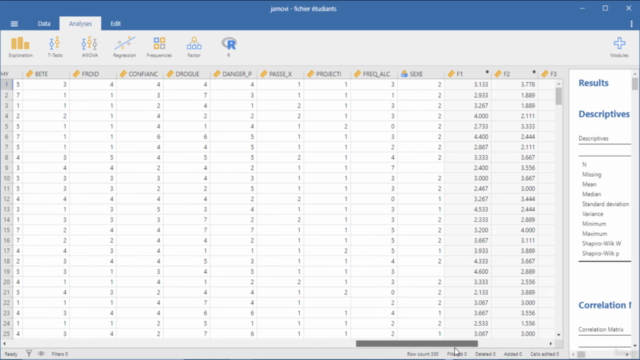Select the PROJECTI column header

tap(328, 74)
